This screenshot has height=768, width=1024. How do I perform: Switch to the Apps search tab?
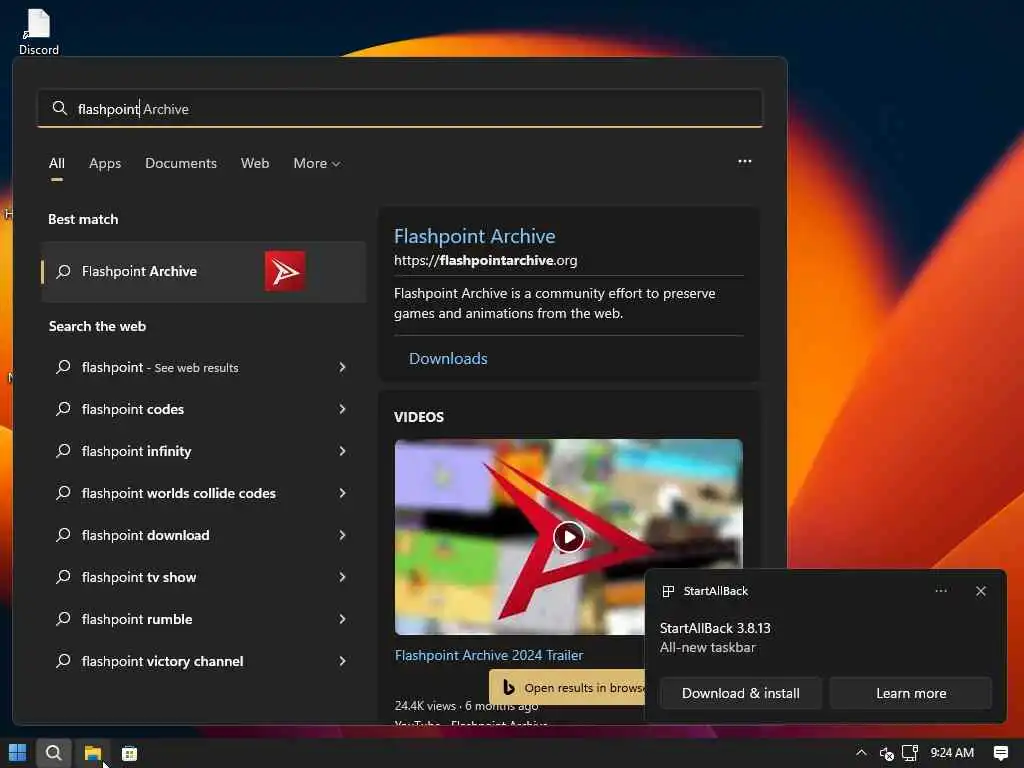tap(105, 163)
